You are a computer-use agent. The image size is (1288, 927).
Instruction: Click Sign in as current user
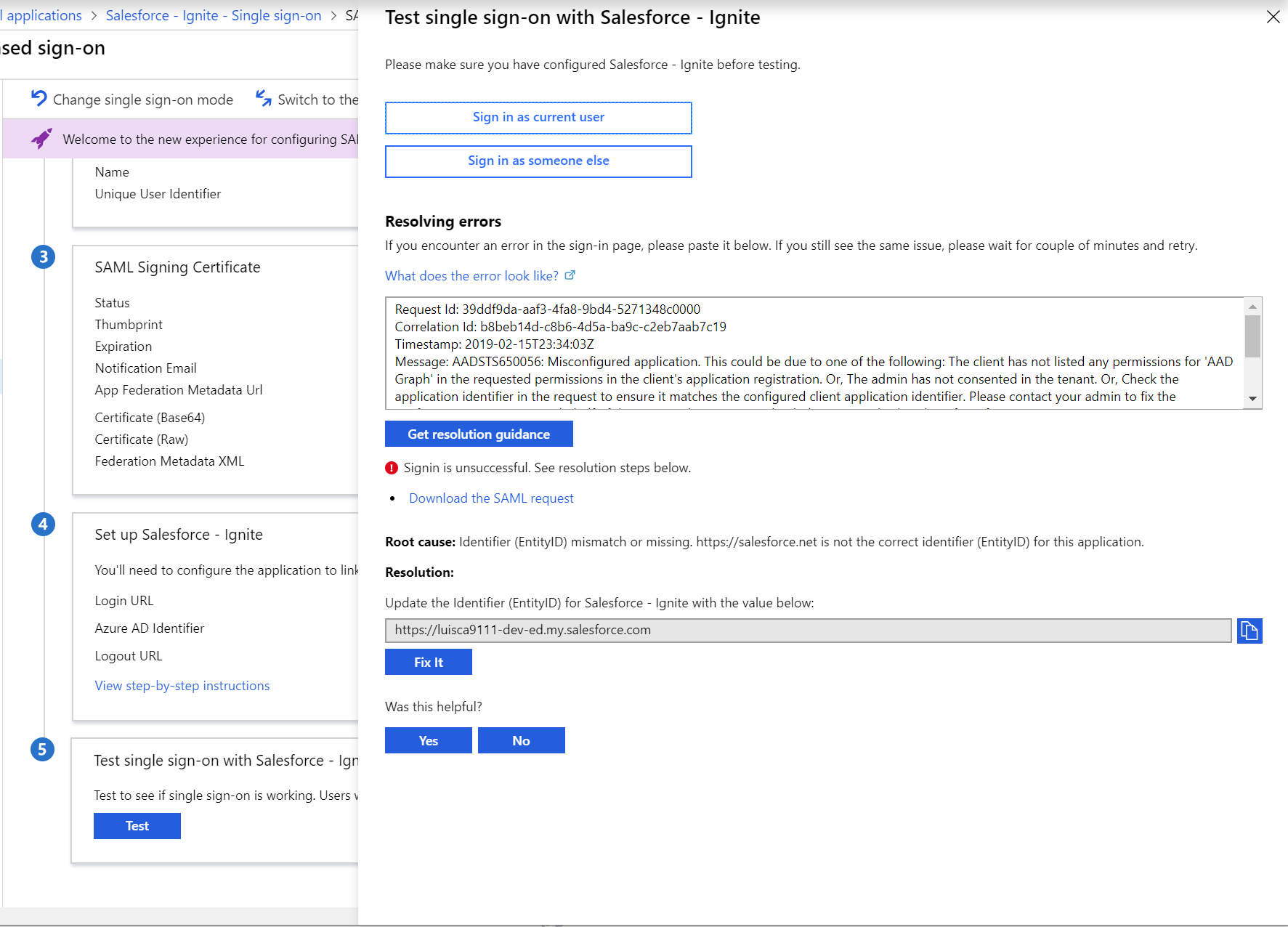[538, 118]
